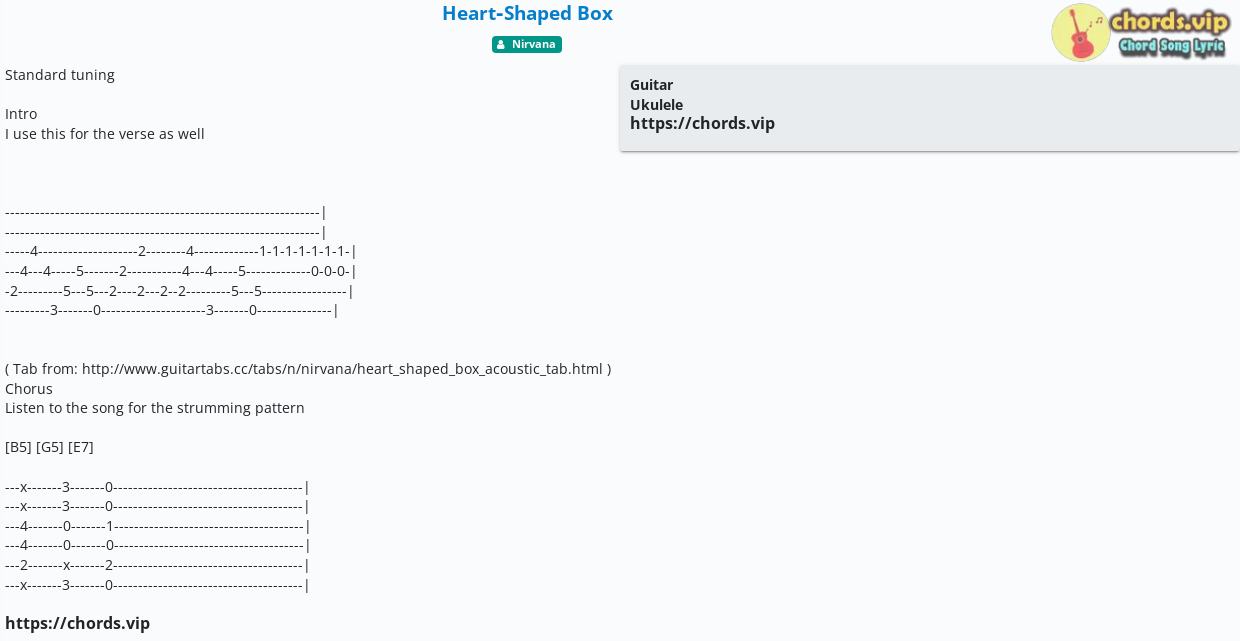The height and width of the screenshot is (641, 1240).
Task: Open the Heart-Shaped Box title link
Action: tap(527, 13)
